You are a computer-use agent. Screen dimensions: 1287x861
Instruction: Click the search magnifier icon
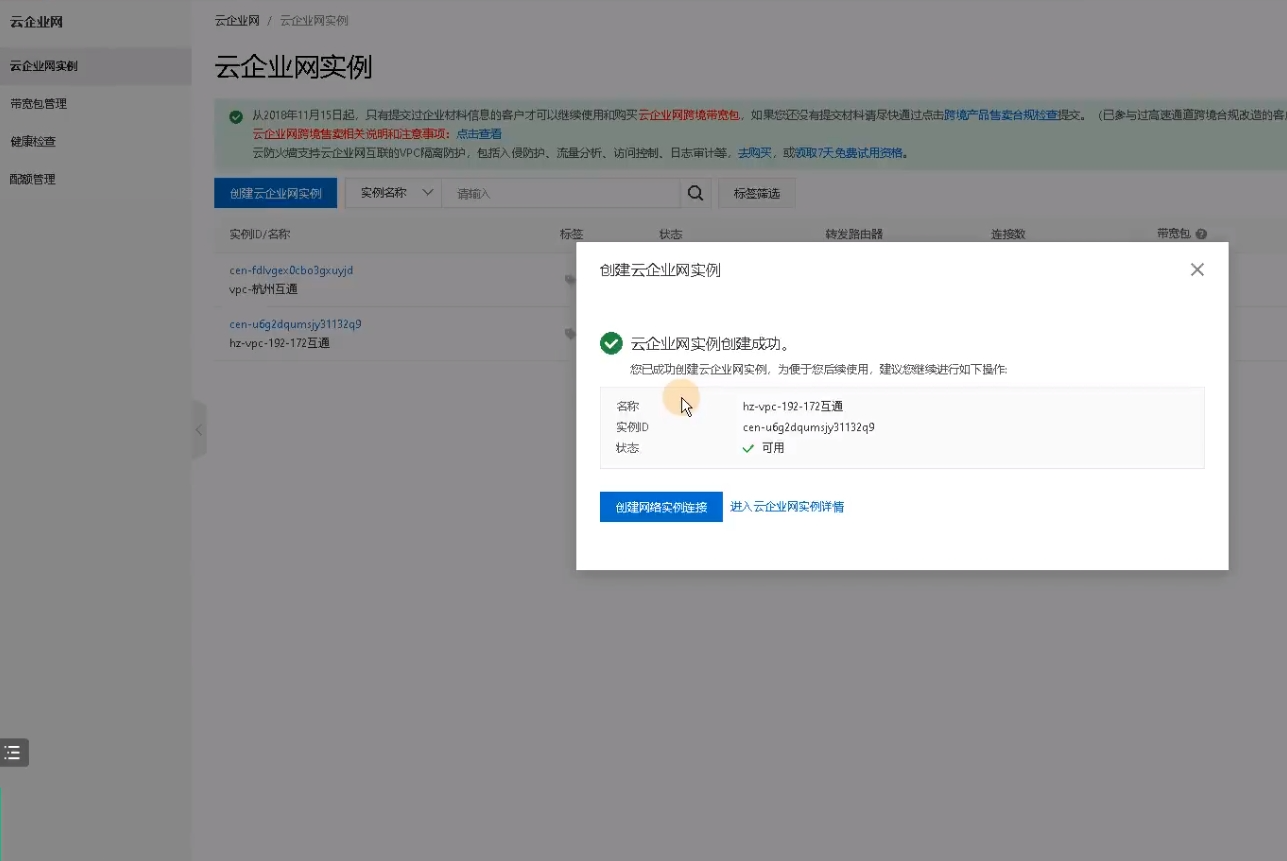coord(696,192)
